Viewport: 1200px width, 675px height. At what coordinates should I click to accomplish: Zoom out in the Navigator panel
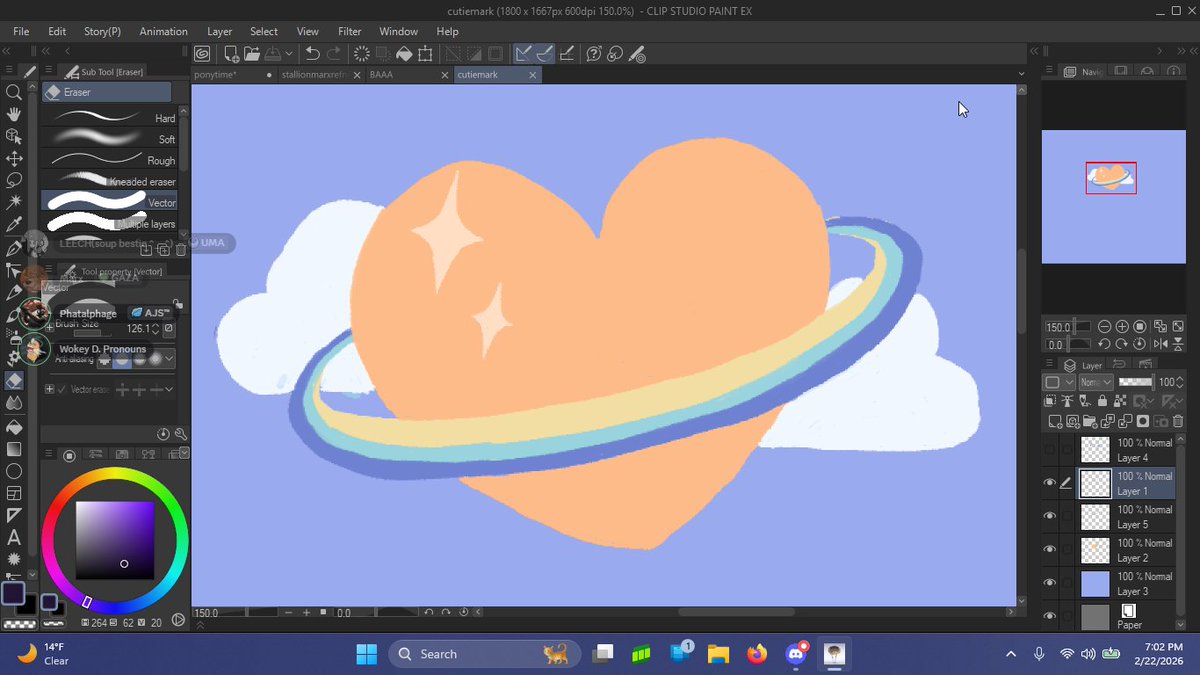click(x=1104, y=327)
